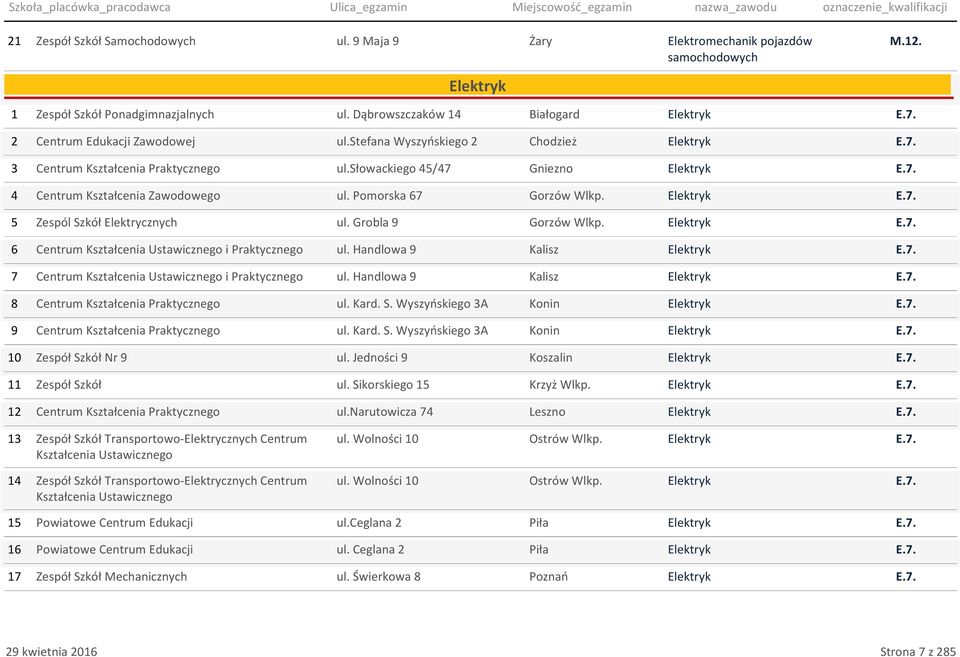
Task: Click E.7. code in Poznań row
Action: (906, 576)
